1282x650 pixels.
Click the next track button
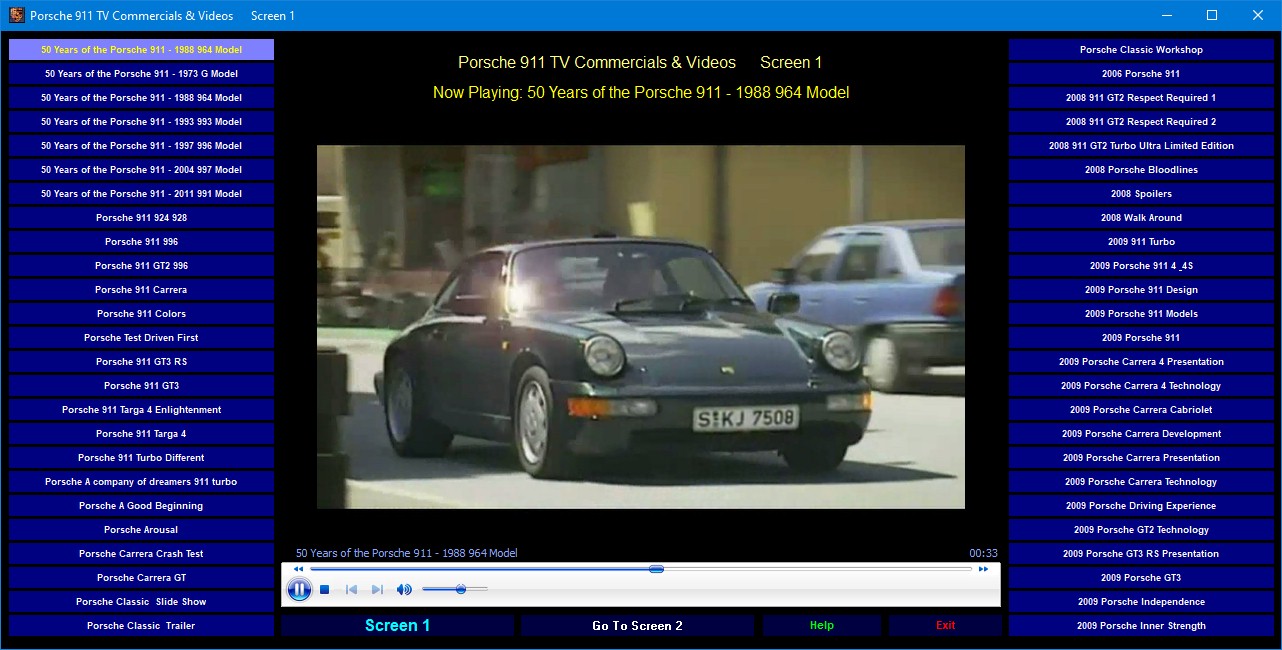point(377,590)
